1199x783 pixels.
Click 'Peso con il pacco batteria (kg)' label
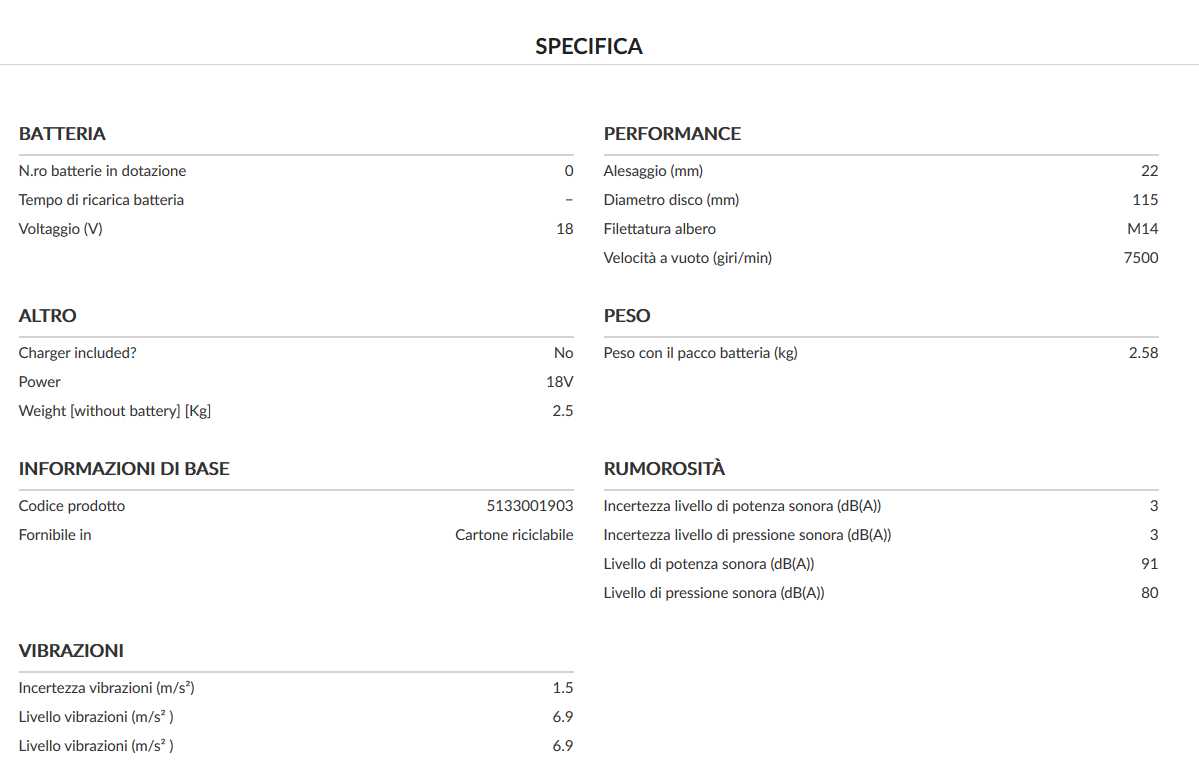point(700,353)
